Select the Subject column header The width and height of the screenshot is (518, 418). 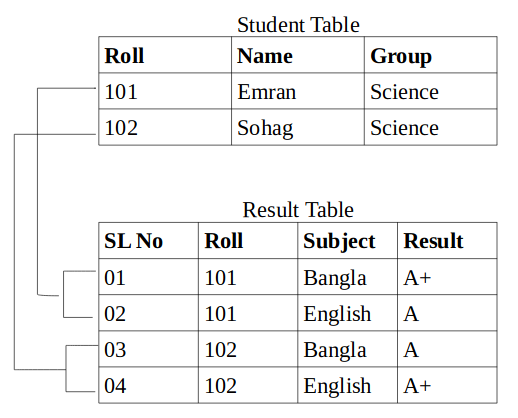(347, 241)
